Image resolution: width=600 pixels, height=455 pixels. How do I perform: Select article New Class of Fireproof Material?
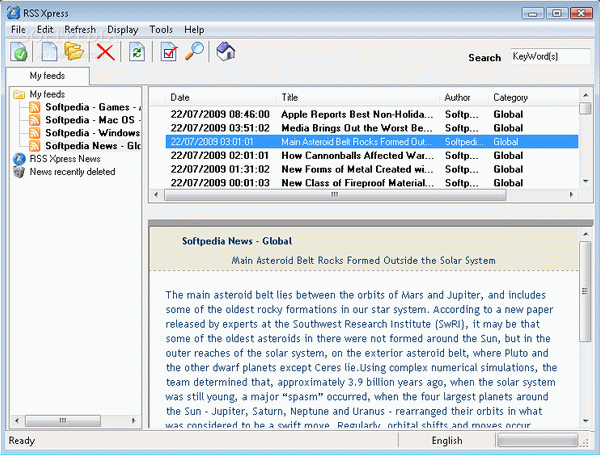[357, 183]
